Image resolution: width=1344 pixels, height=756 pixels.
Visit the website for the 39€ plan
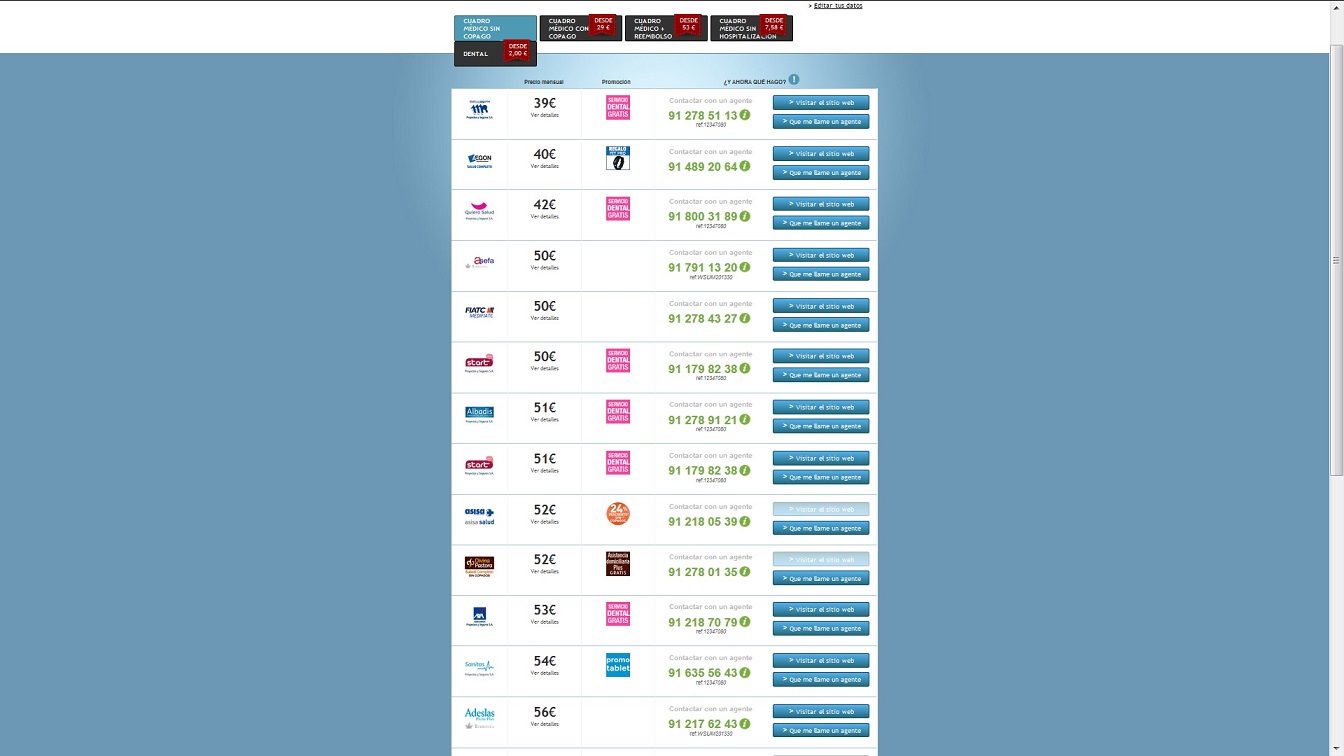[821, 102]
